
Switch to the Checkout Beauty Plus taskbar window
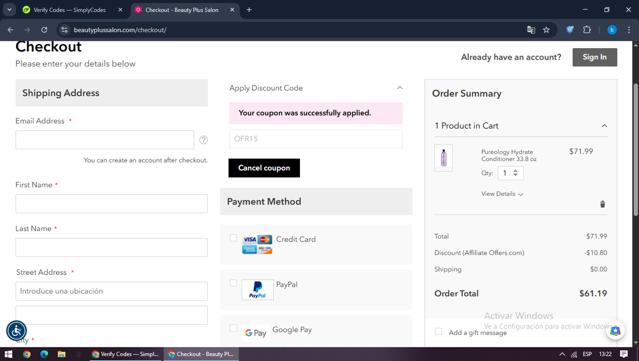(x=201, y=354)
